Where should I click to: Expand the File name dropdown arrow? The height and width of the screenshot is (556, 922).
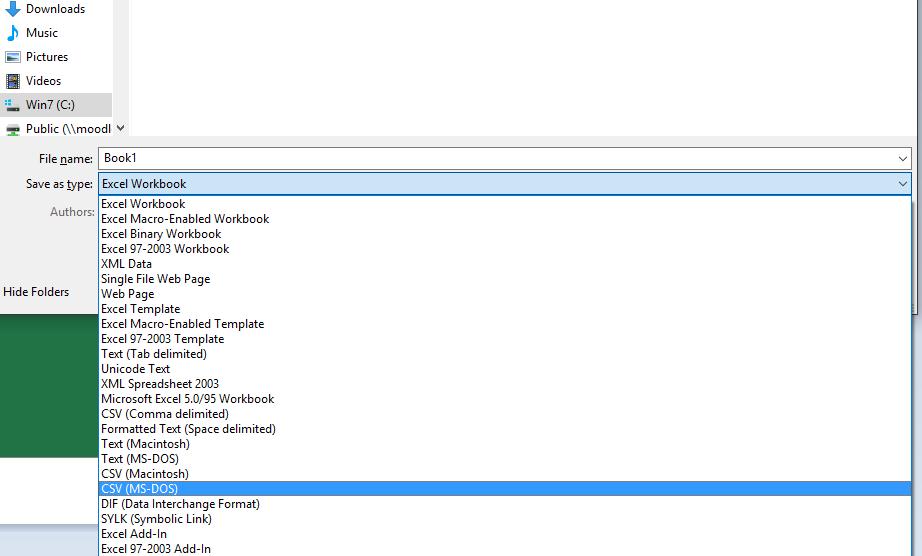tap(903, 159)
